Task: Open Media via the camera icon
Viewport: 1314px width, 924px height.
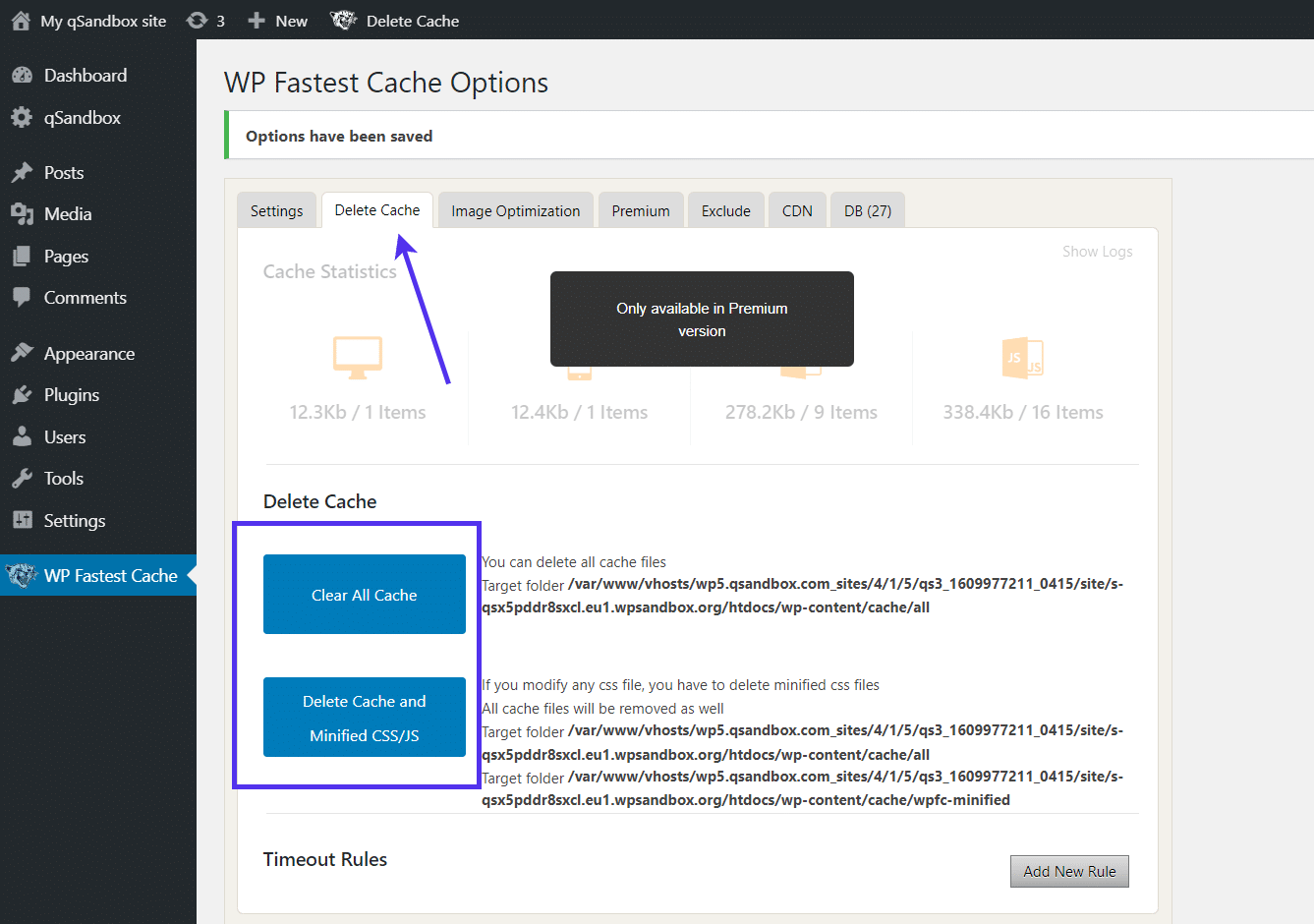Action: tap(23, 213)
